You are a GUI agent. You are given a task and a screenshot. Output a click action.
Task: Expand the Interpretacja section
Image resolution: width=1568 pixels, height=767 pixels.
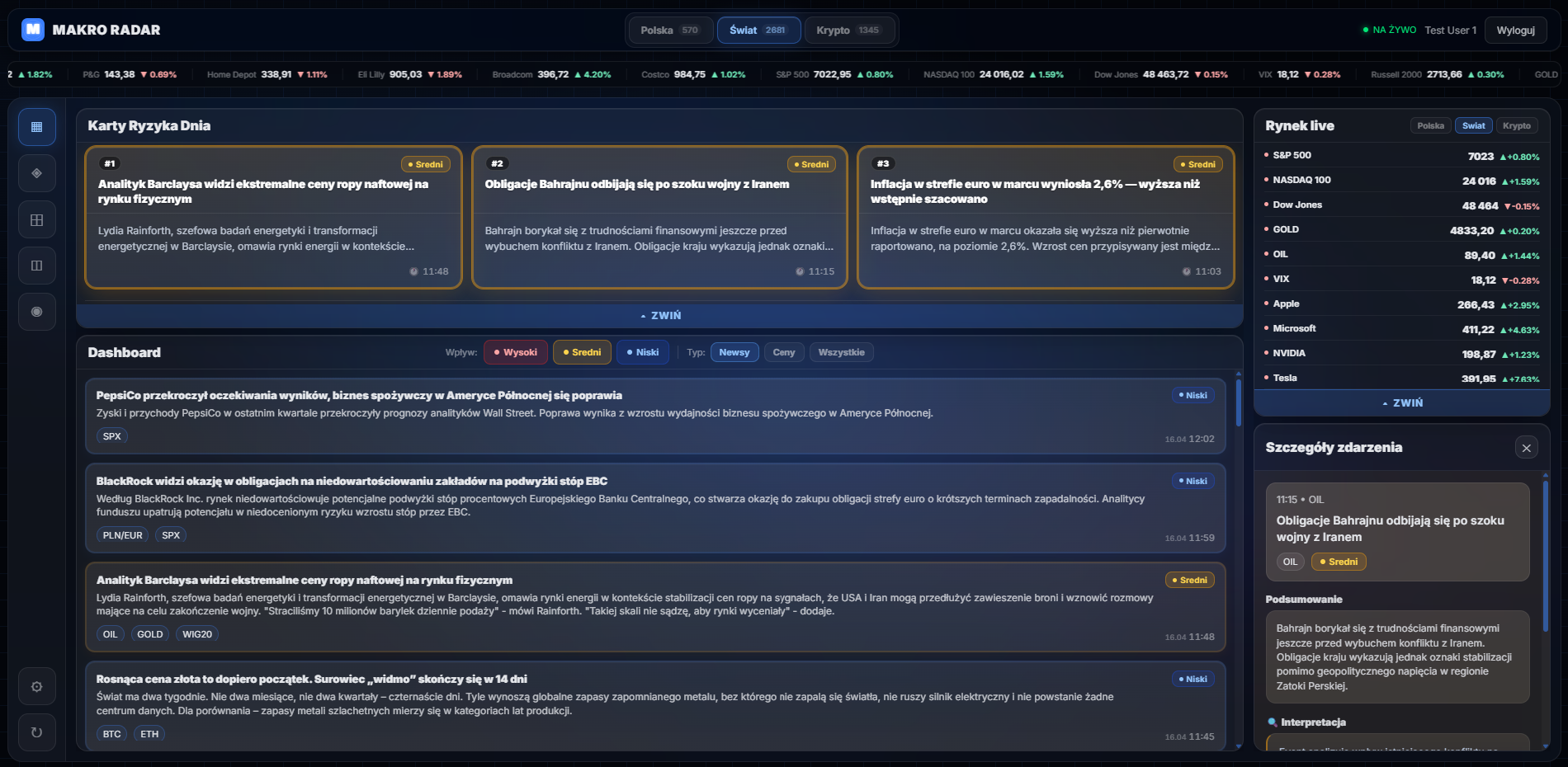(1313, 722)
